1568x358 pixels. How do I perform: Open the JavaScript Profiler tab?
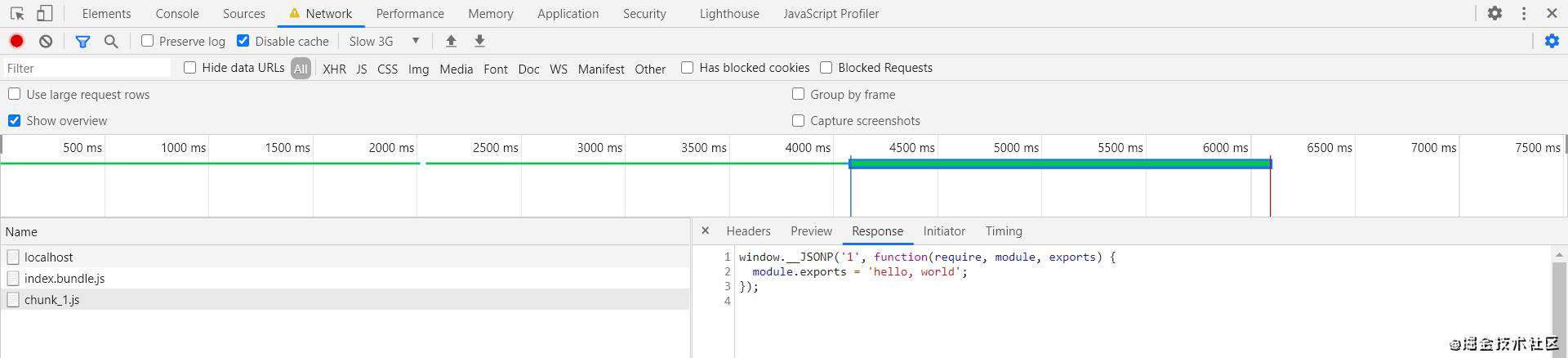tap(831, 14)
